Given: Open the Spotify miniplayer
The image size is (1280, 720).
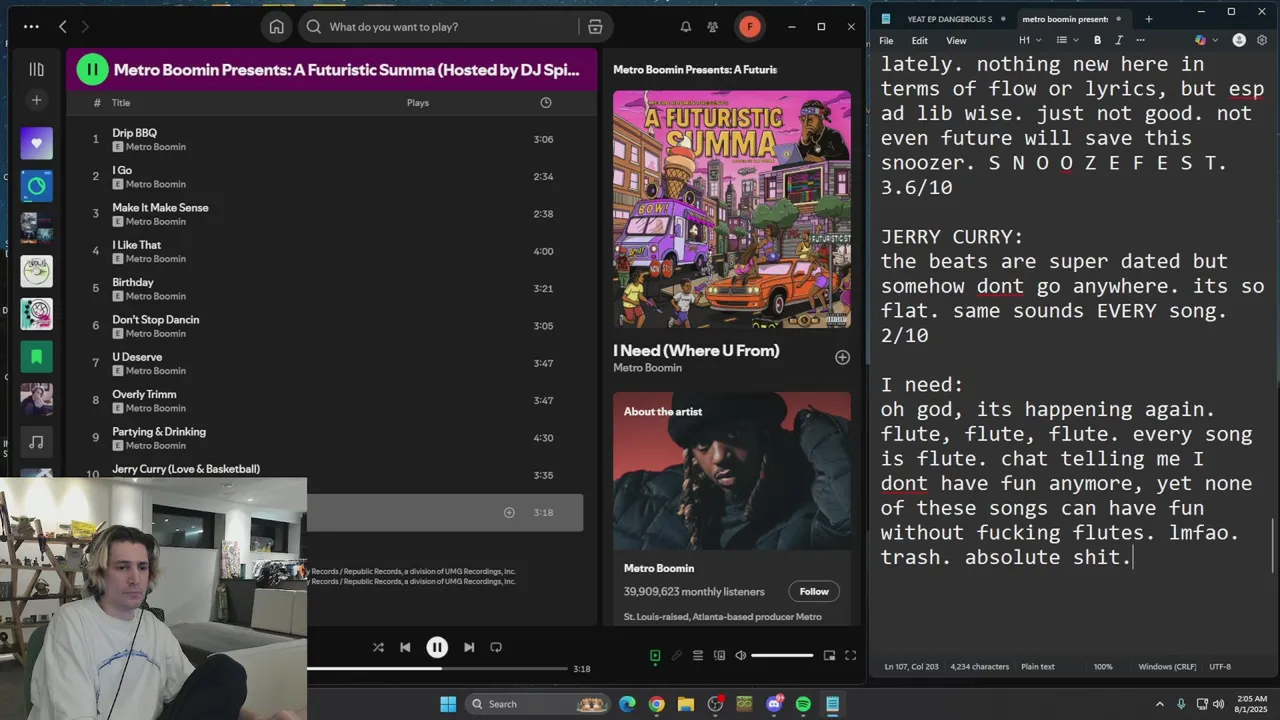Looking at the screenshot, I should point(829,656).
